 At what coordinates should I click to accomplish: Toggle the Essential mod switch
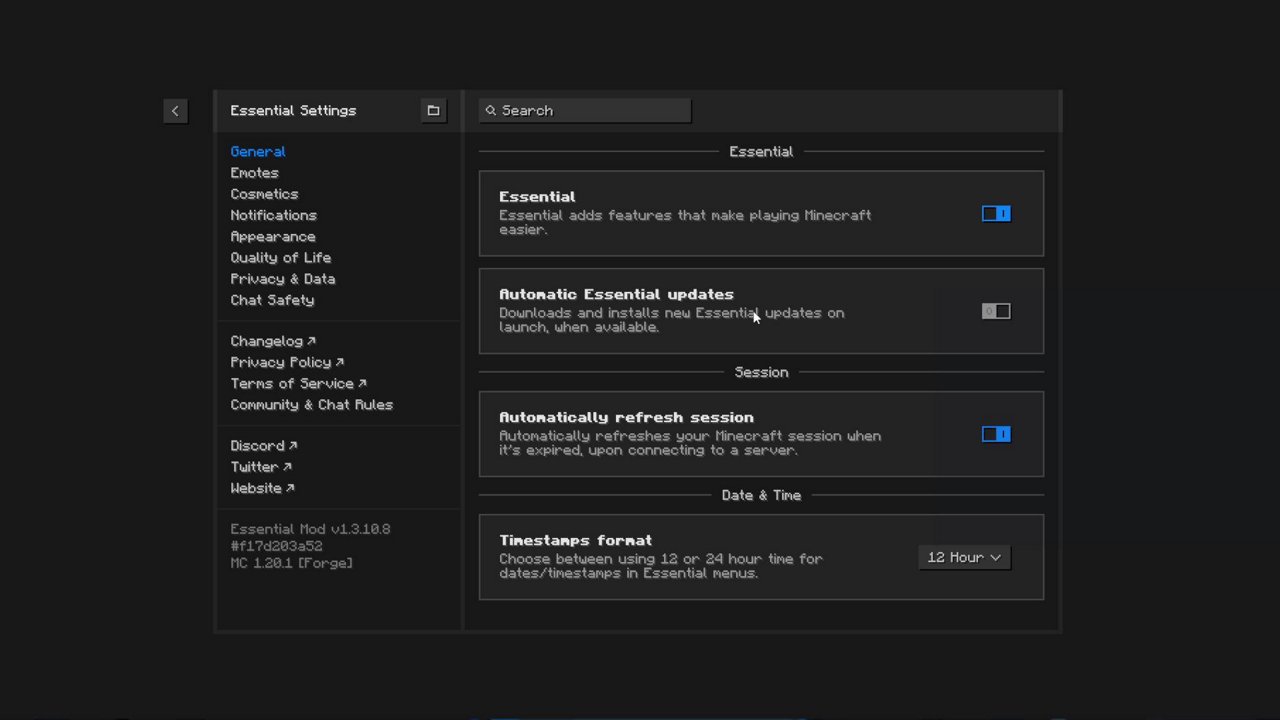(x=996, y=214)
